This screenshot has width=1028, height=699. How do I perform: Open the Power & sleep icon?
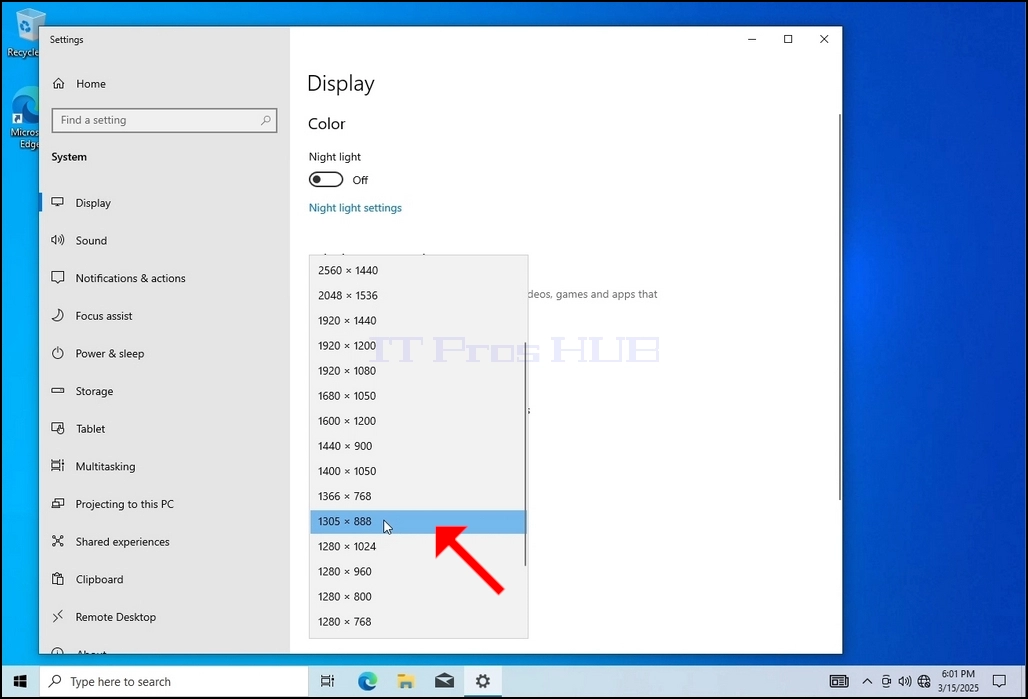pyautogui.click(x=58, y=353)
